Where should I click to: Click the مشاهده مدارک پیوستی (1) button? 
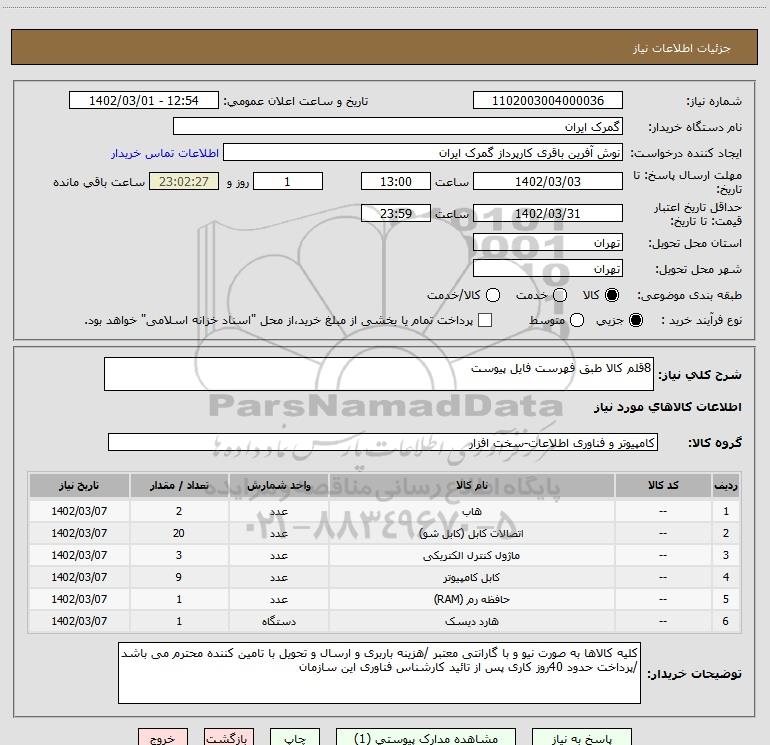(x=426, y=738)
